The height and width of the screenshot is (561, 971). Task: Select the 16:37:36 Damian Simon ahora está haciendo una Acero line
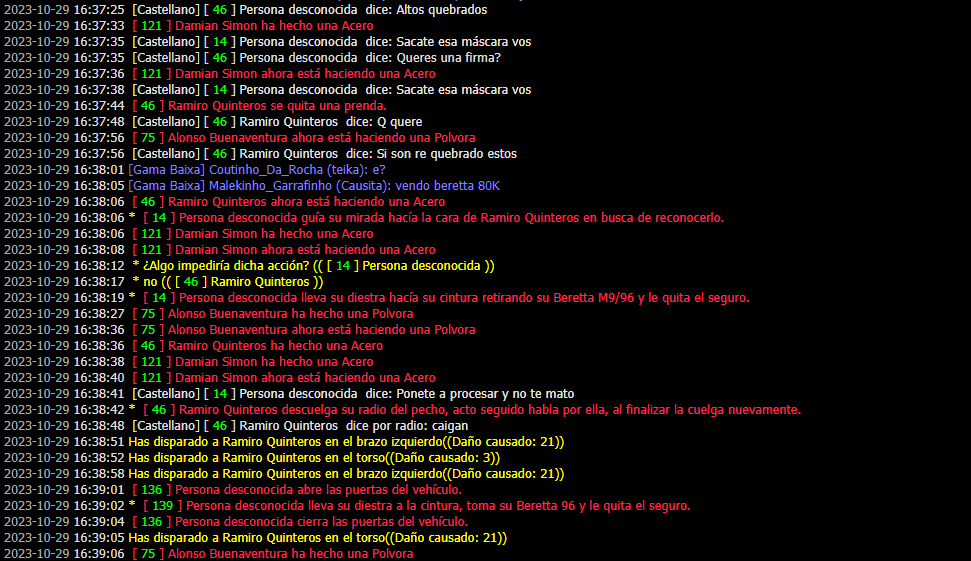tap(220, 74)
